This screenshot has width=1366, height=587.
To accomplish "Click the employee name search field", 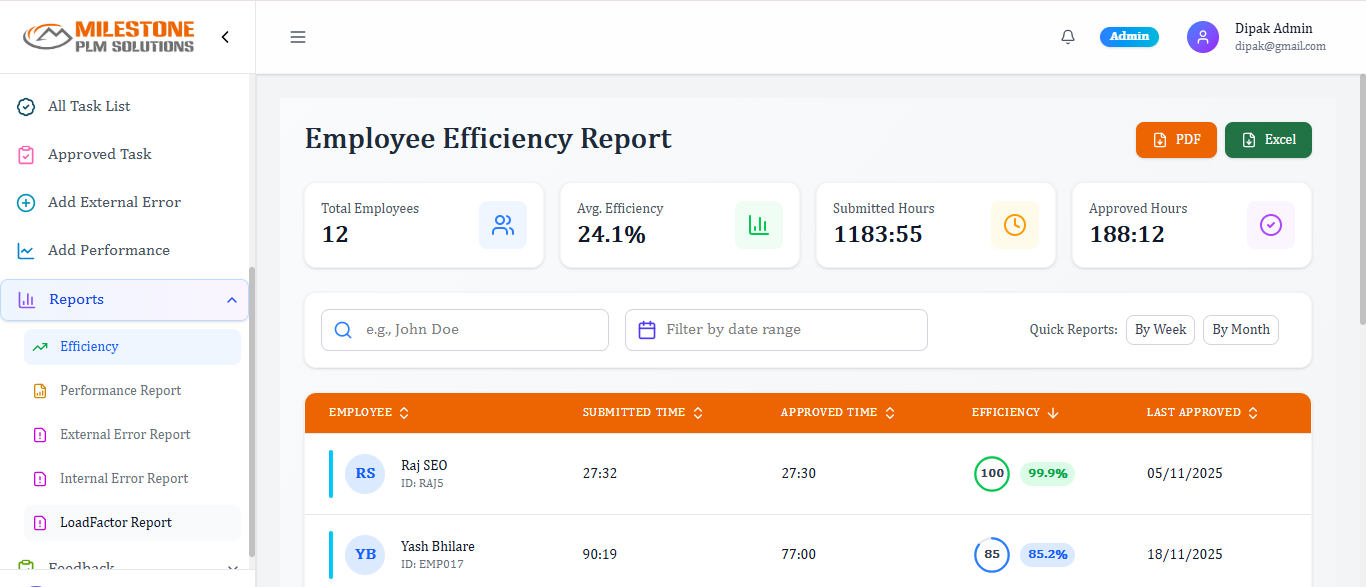I will pyautogui.click(x=465, y=329).
